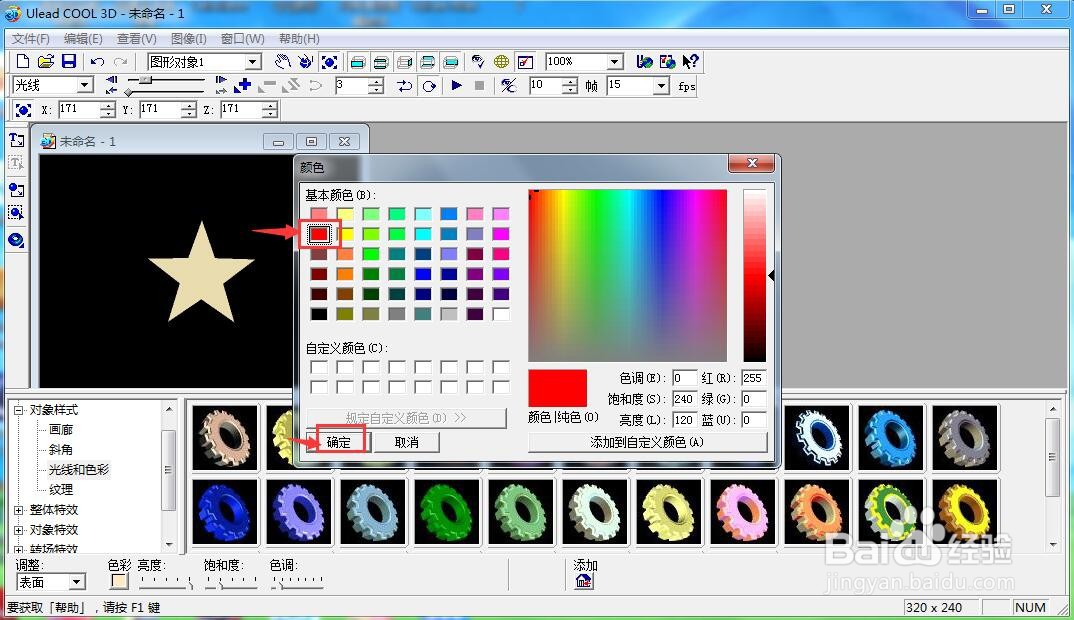1074x620 pixels.
Task: Click the luminance bar in color dialog
Action: tap(755, 275)
